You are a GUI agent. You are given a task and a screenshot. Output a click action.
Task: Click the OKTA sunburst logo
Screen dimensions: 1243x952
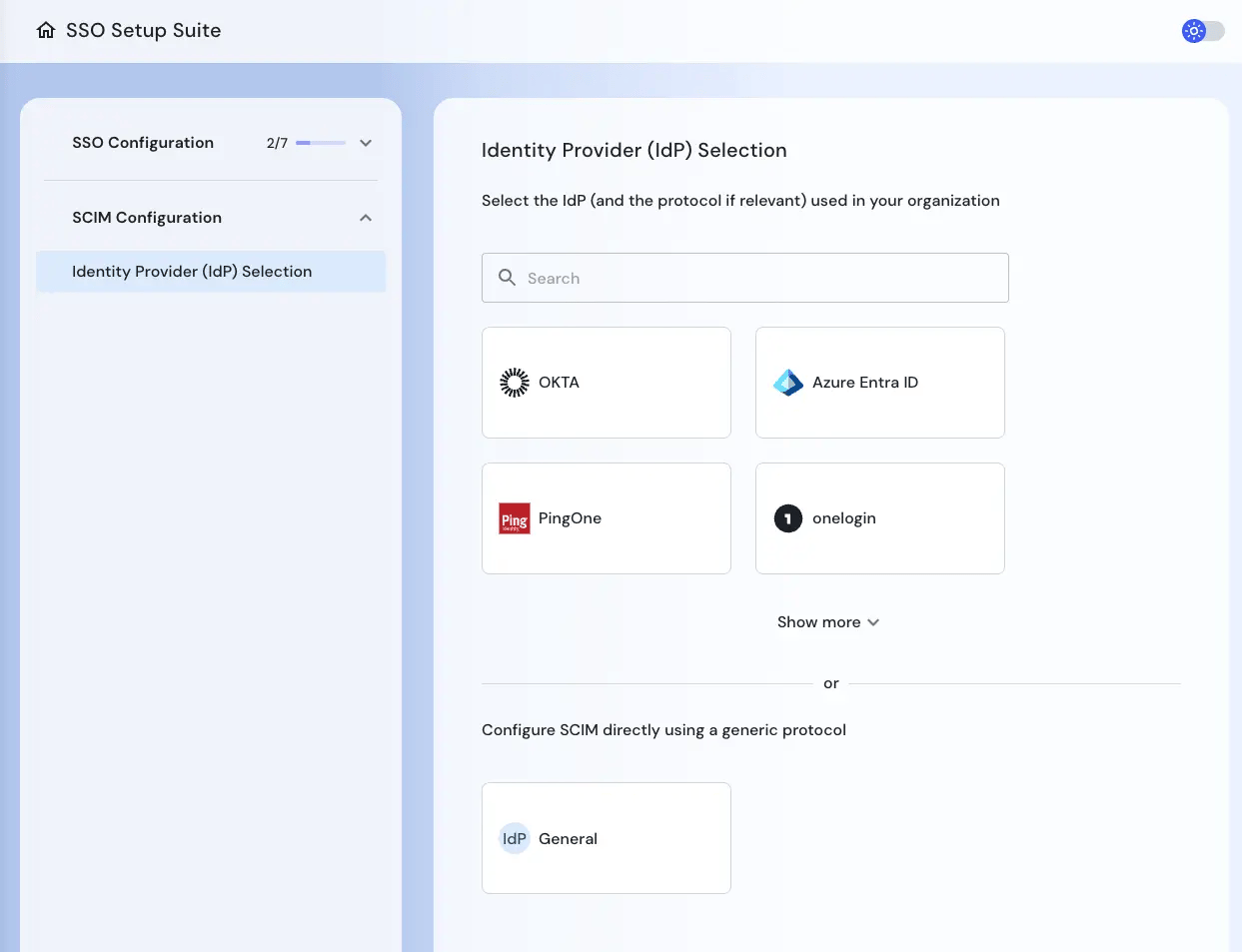[x=515, y=383]
